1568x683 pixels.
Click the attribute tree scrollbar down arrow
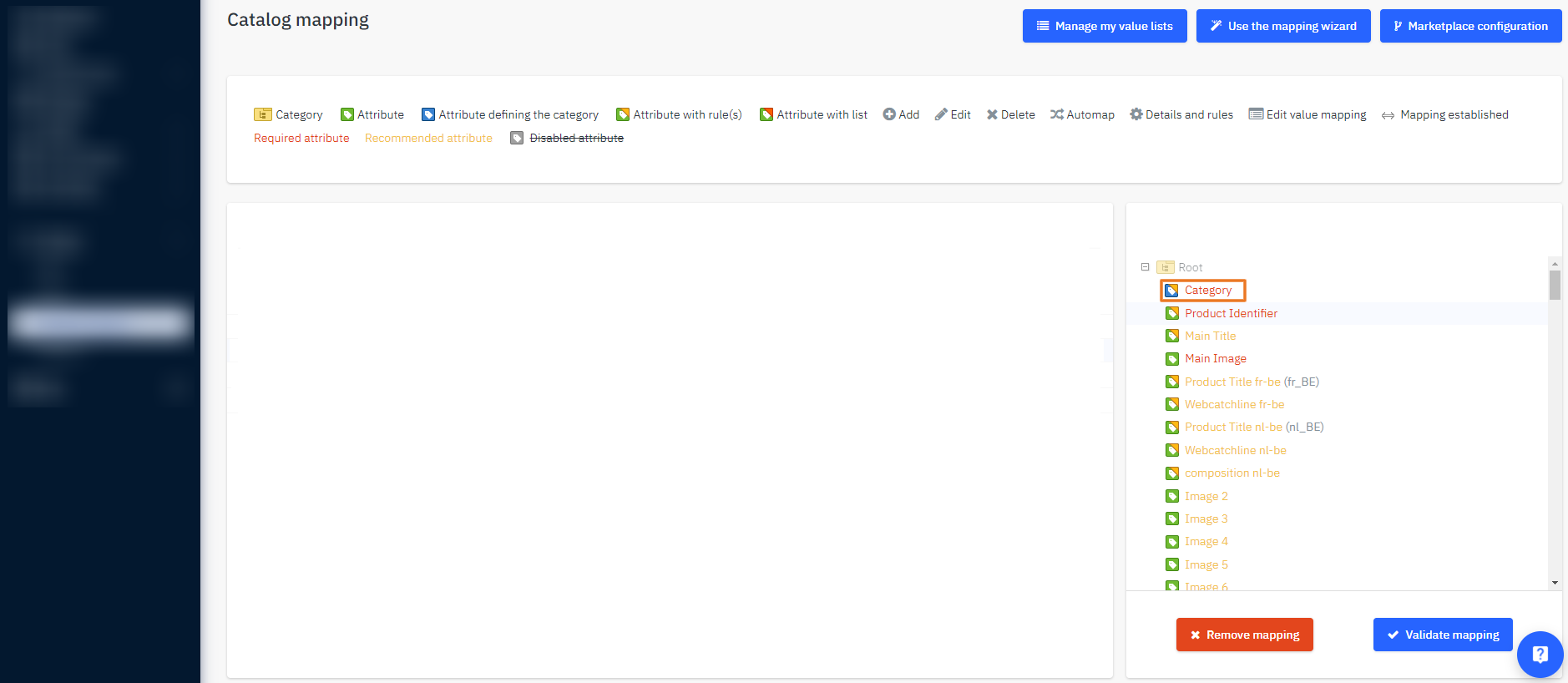point(1555,582)
